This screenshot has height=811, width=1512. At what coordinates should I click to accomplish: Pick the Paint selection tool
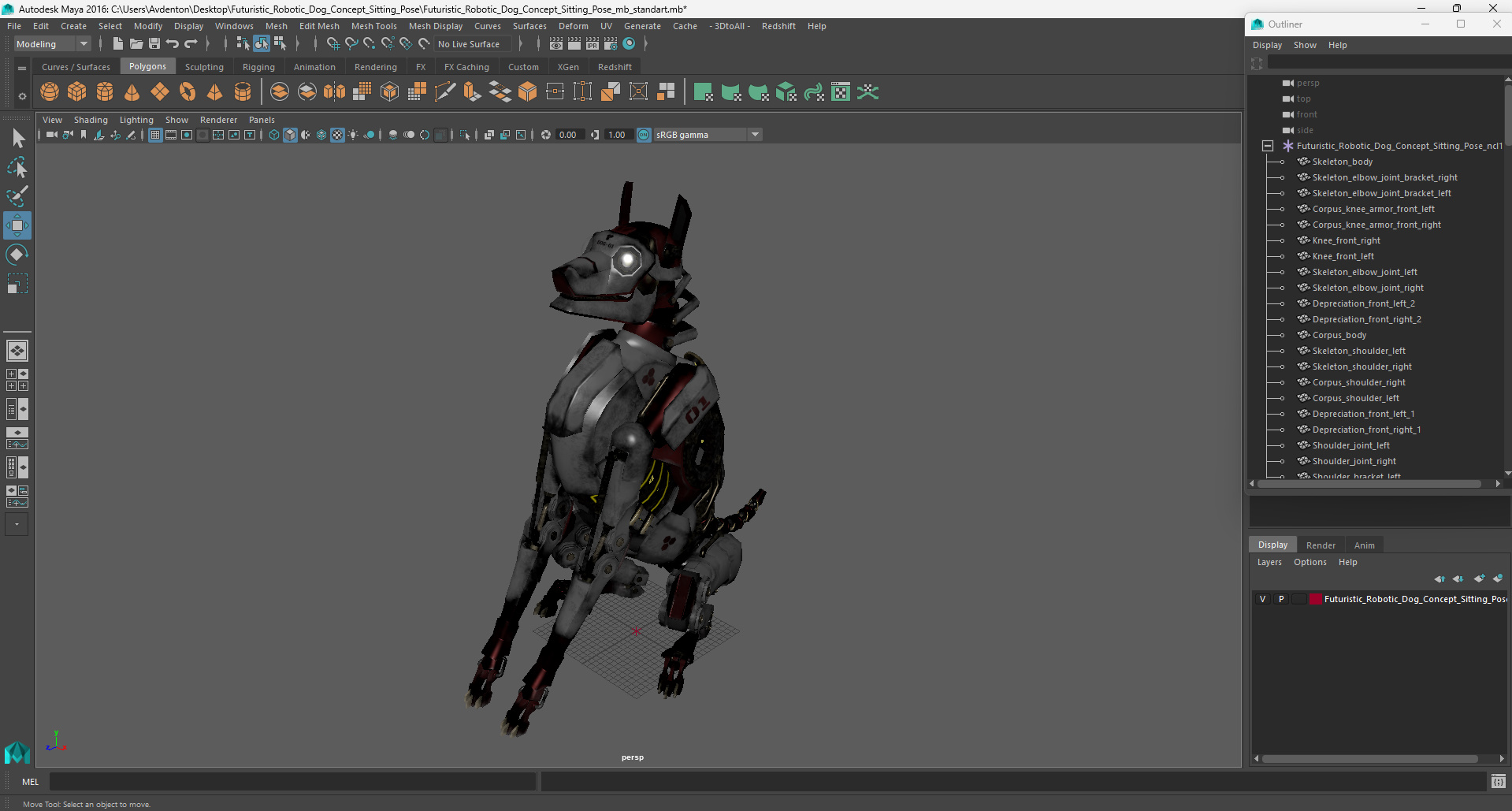(x=17, y=196)
